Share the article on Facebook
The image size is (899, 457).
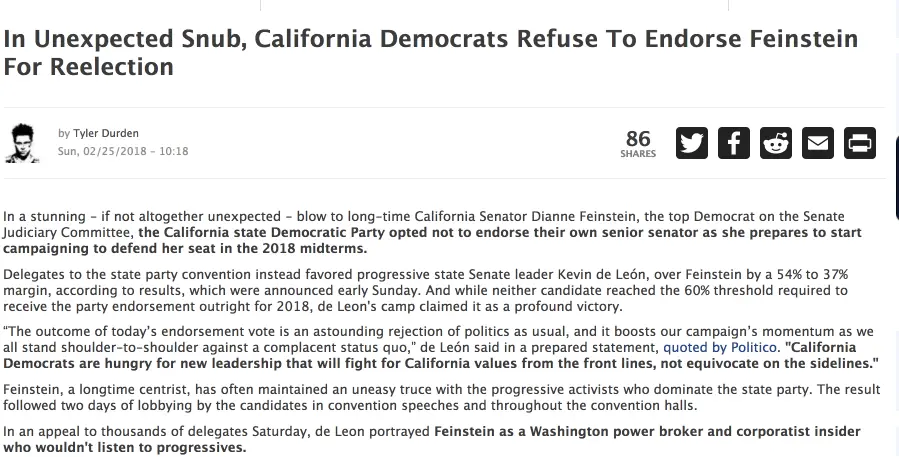click(x=733, y=142)
